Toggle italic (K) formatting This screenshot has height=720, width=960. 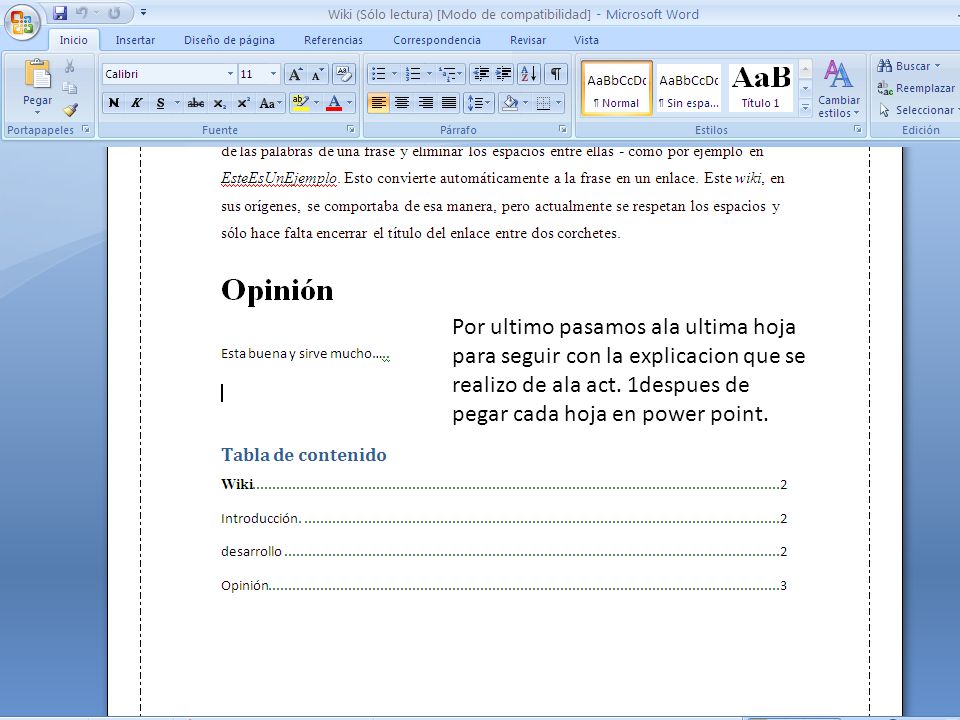137,103
